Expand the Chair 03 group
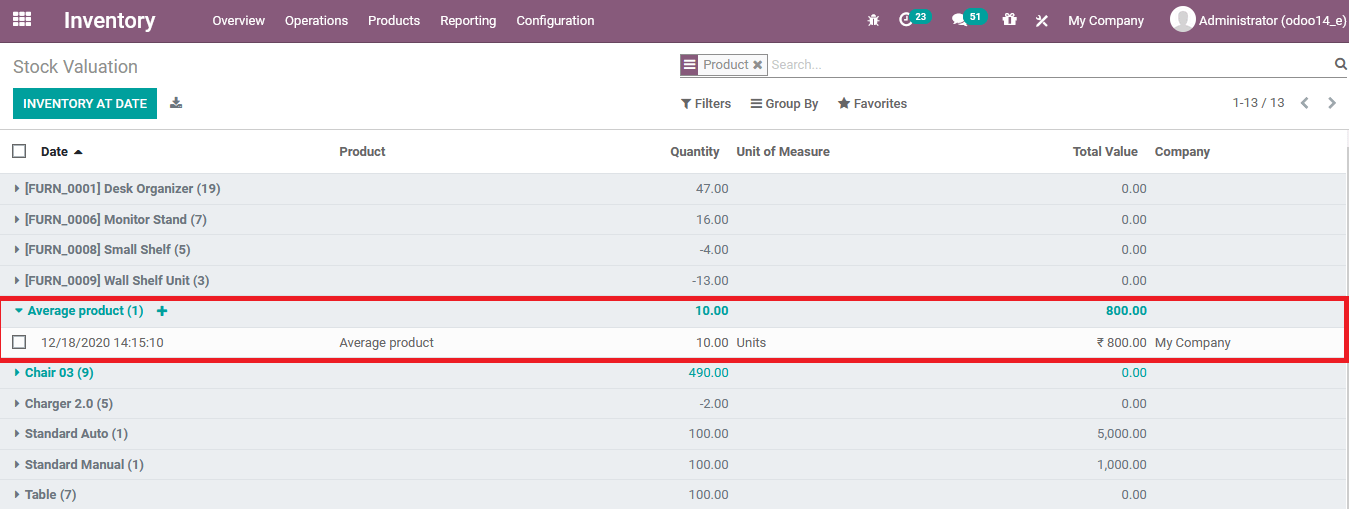Screen dimensions: 1349x509 point(54,372)
